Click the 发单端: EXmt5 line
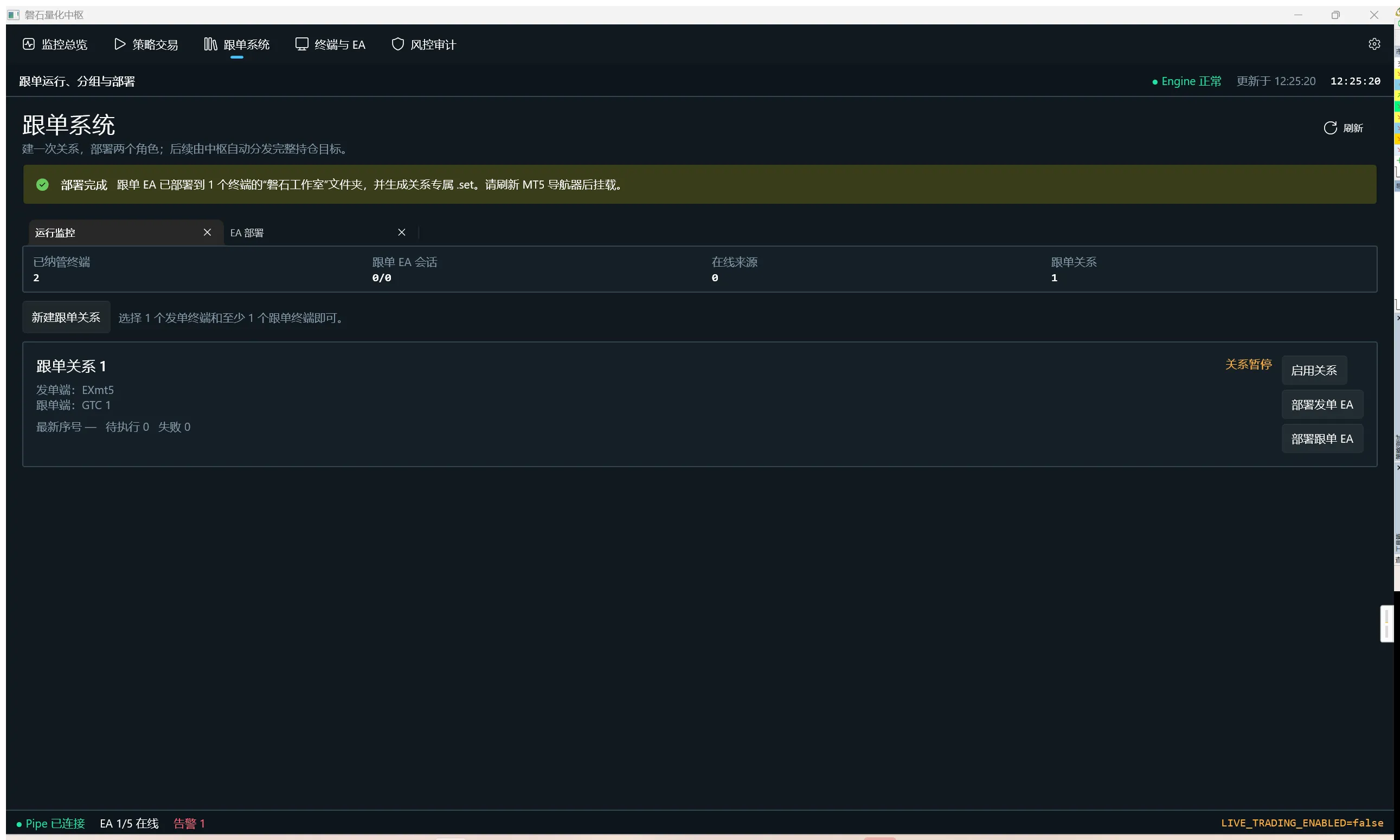 (75, 390)
